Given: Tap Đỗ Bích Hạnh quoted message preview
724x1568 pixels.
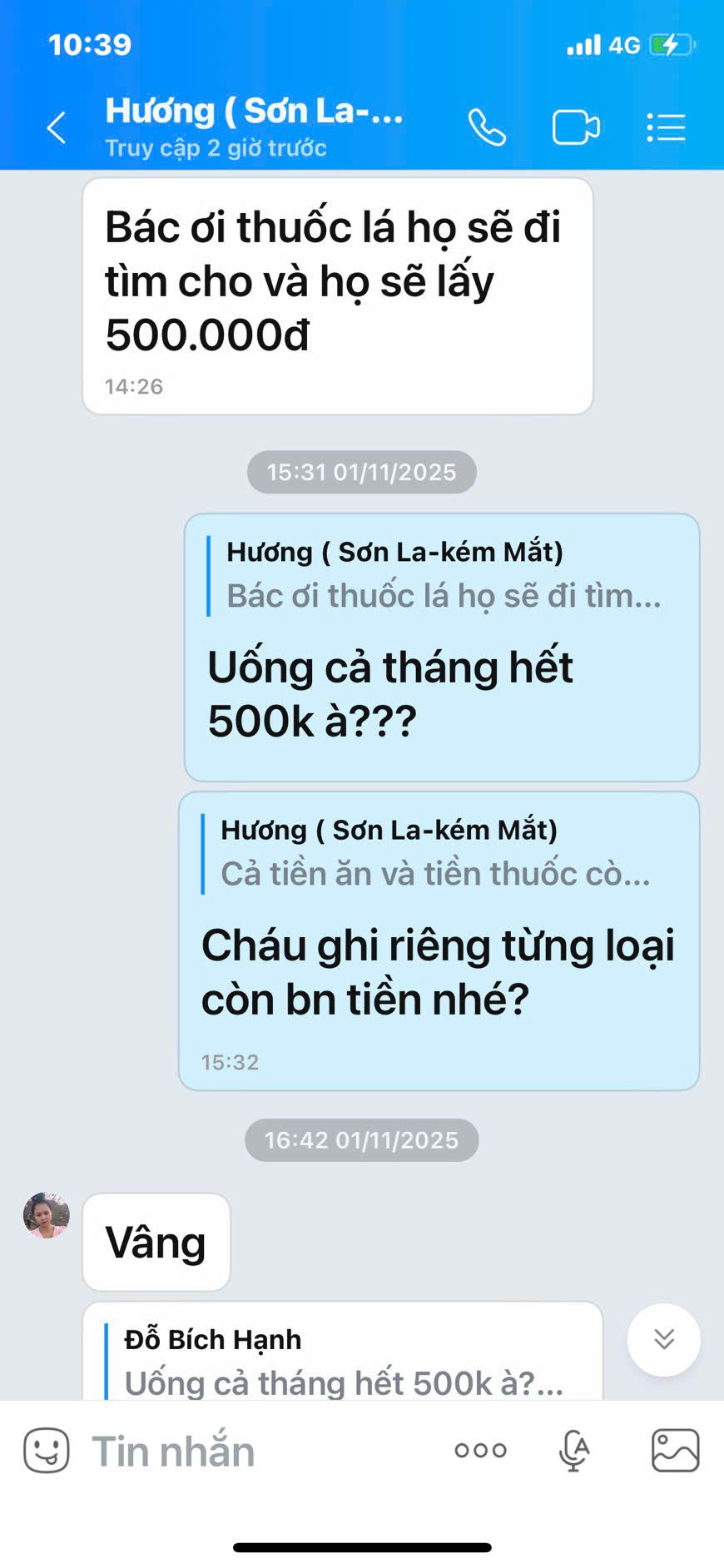Looking at the screenshot, I should coord(344,1360).
